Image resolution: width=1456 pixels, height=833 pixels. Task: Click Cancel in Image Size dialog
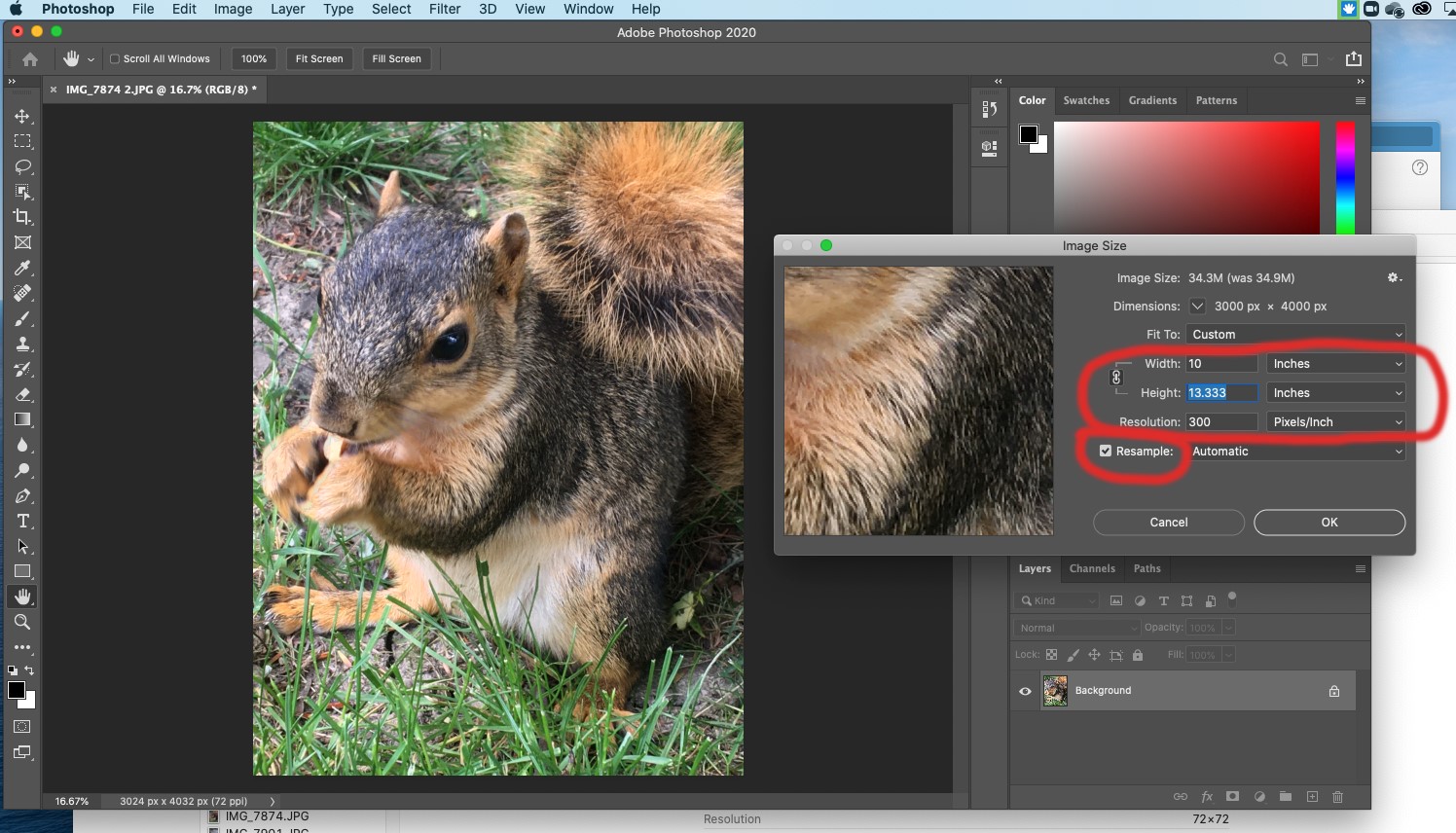(1169, 523)
